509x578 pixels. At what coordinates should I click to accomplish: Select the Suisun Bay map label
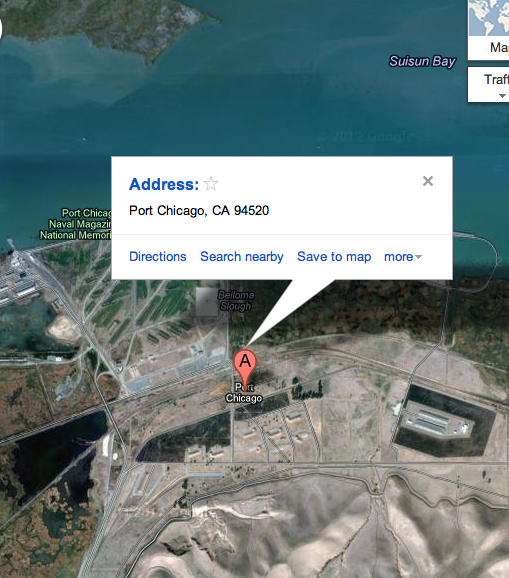(422, 61)
